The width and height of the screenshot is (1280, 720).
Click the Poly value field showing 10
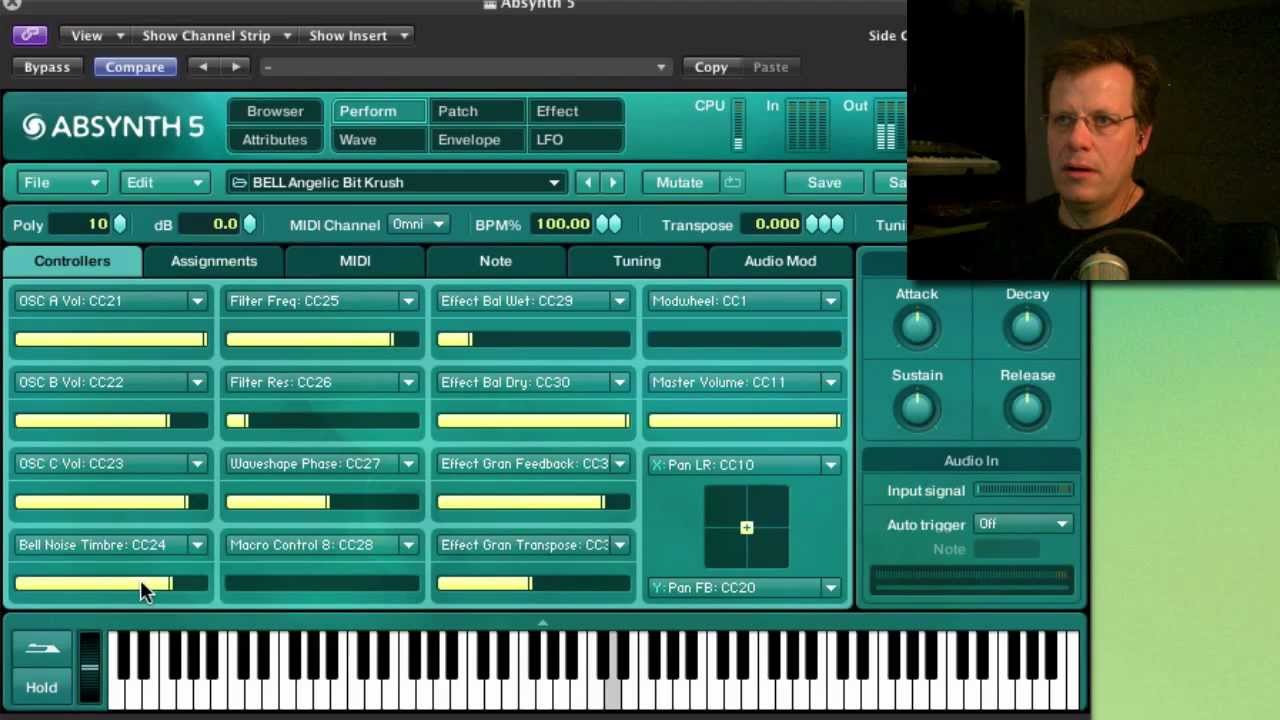[80, 224]
